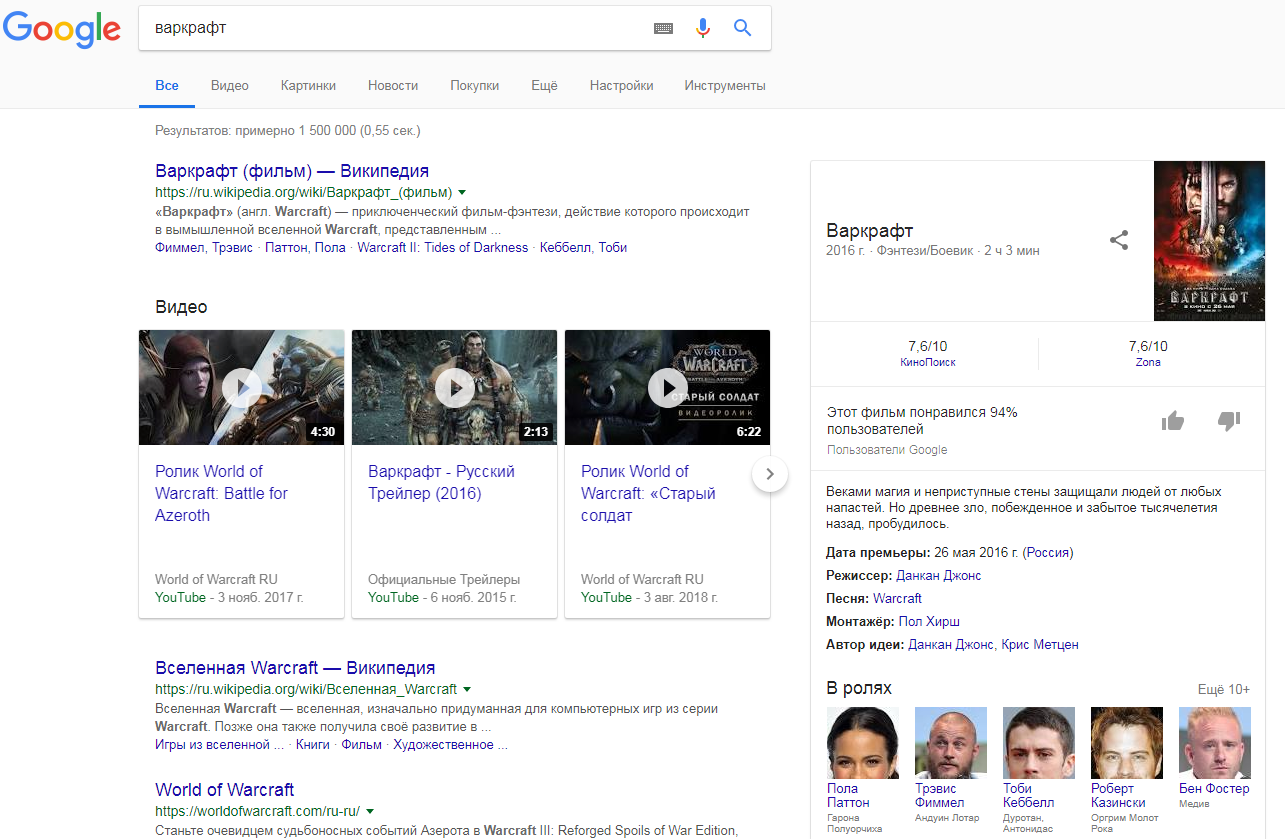This screenshot has width=1285, height=839.
Task: Follow the Игры из вселенной sitelink
Action: (x=219, y=745)
